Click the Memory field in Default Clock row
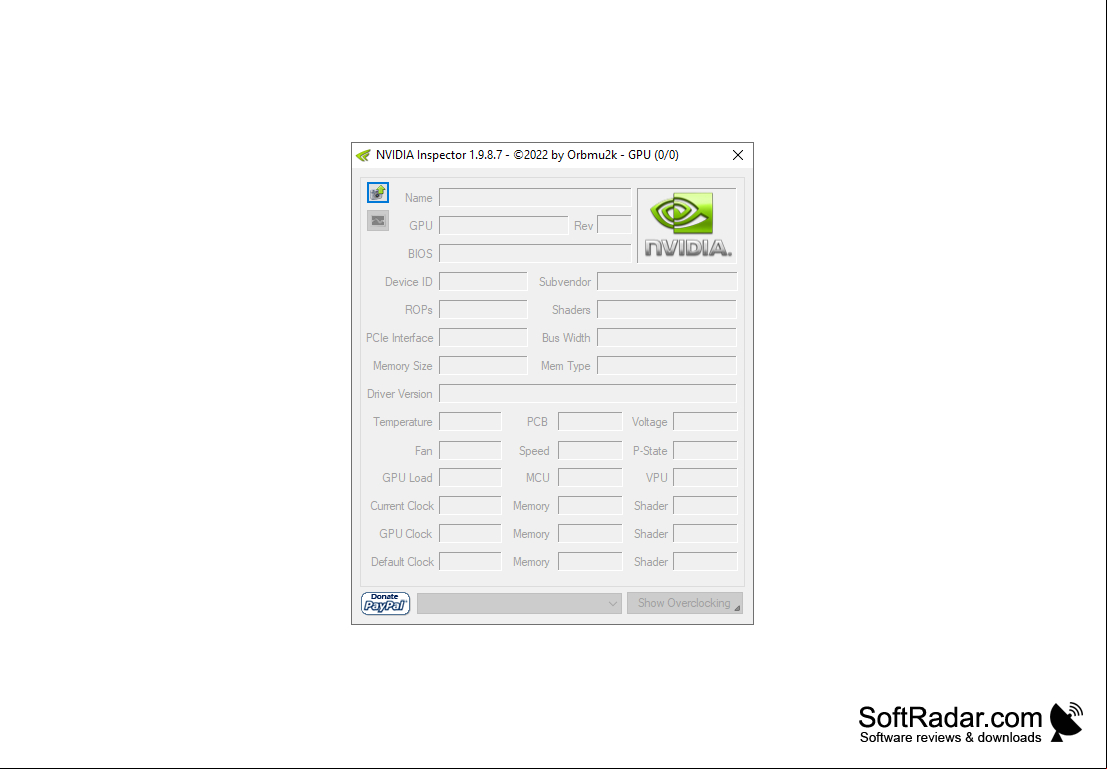1107x769 pixels. [590, 561]
